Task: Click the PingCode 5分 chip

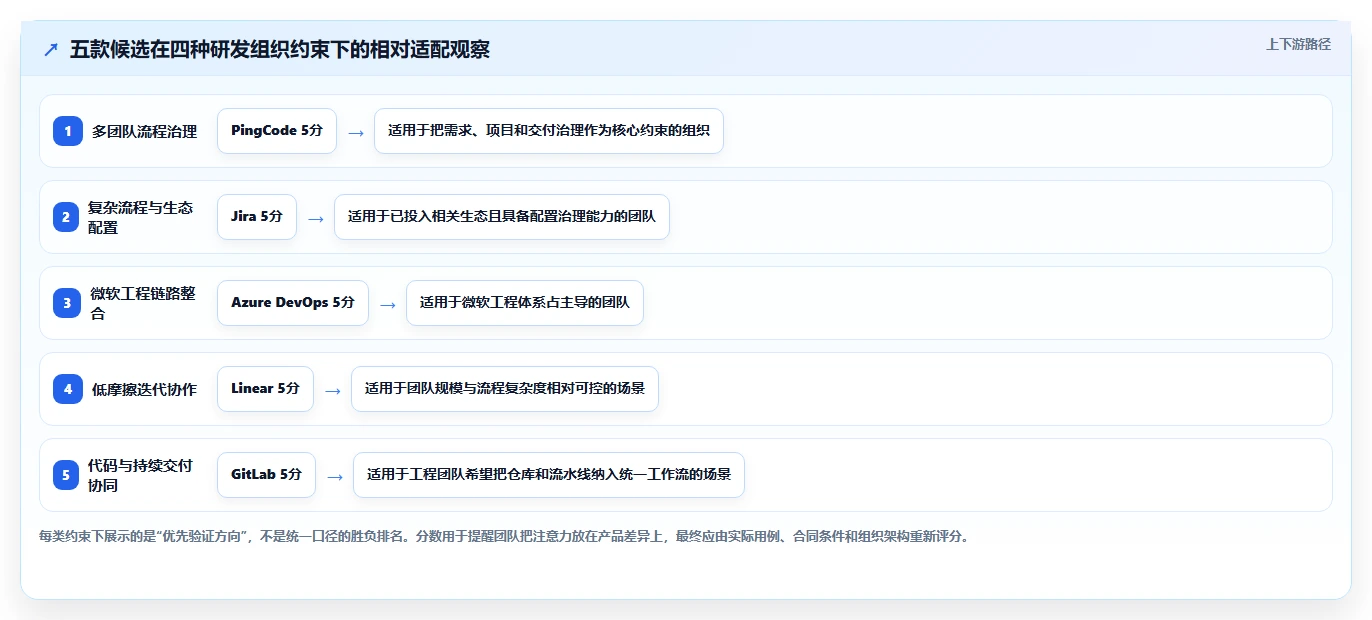Action: tap(277, 131)
